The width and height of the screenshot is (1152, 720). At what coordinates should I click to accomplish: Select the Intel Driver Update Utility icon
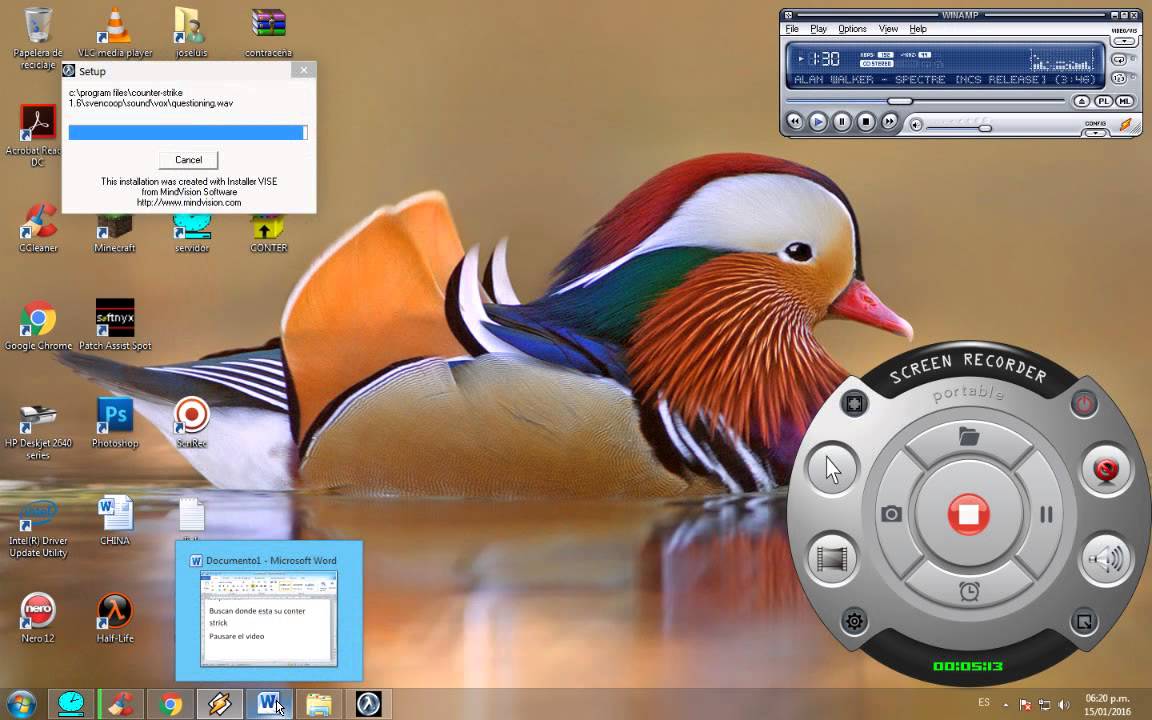[x=37, y=526]
